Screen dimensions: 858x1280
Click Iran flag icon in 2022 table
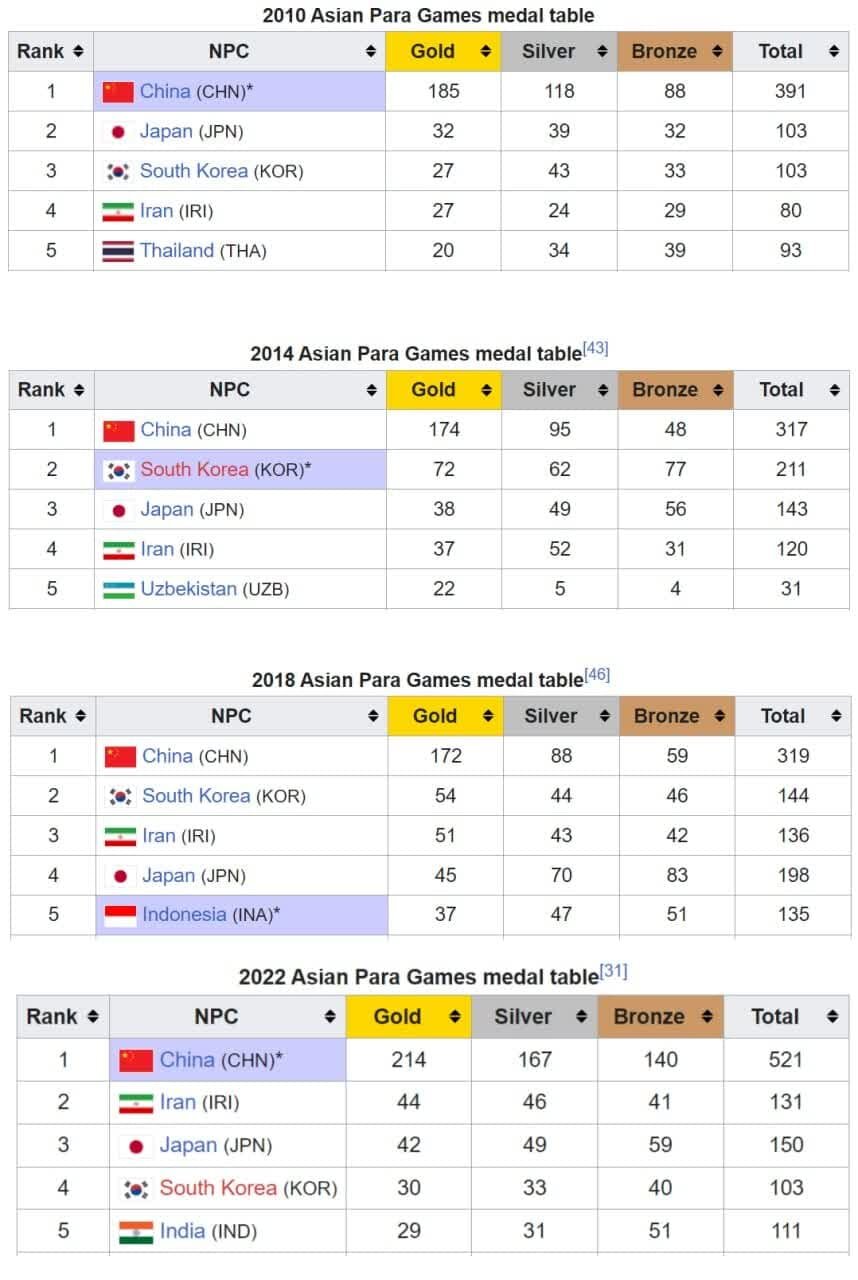coord(136,1103)
